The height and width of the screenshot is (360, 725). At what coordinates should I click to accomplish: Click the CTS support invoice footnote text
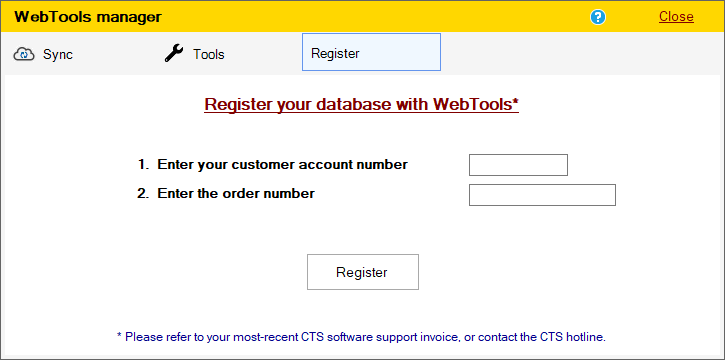[x=361, y=336]
